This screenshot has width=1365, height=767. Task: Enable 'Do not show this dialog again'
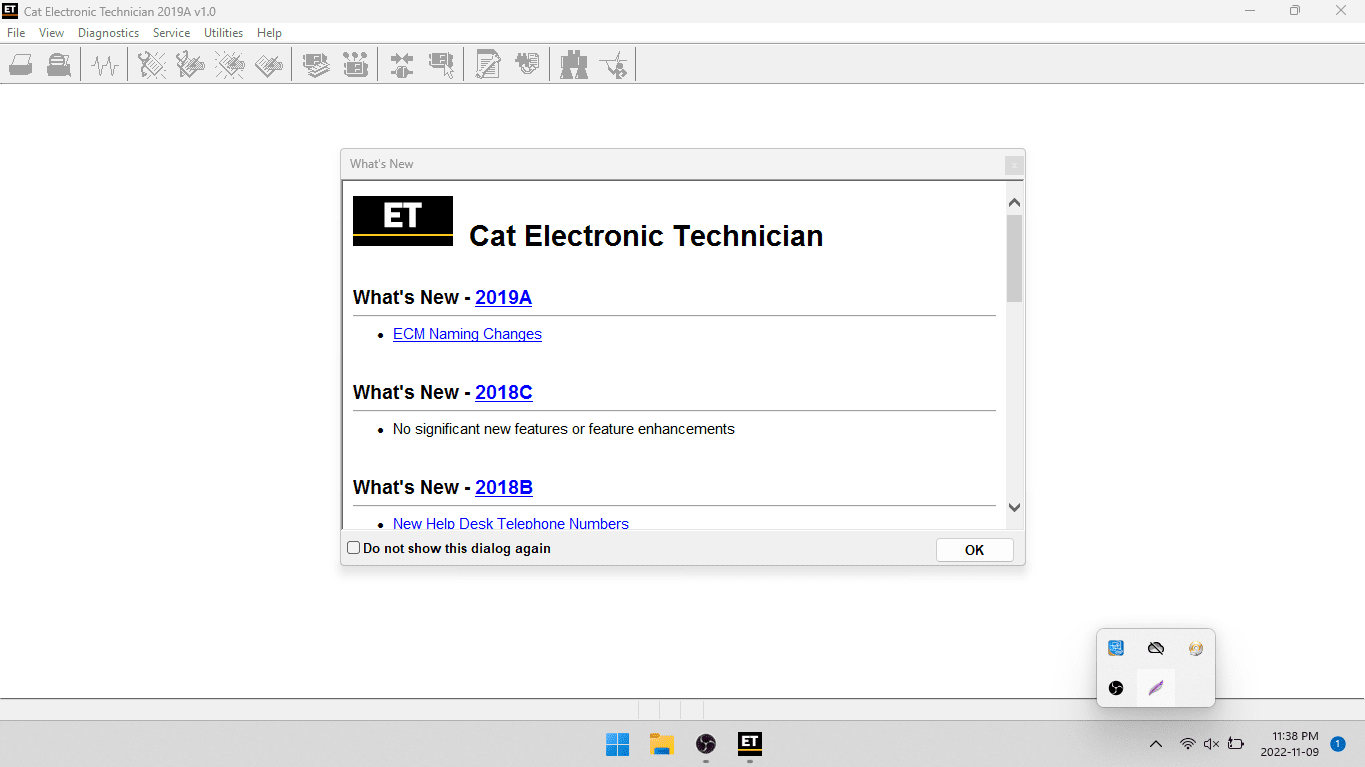(x=354, y=548)
